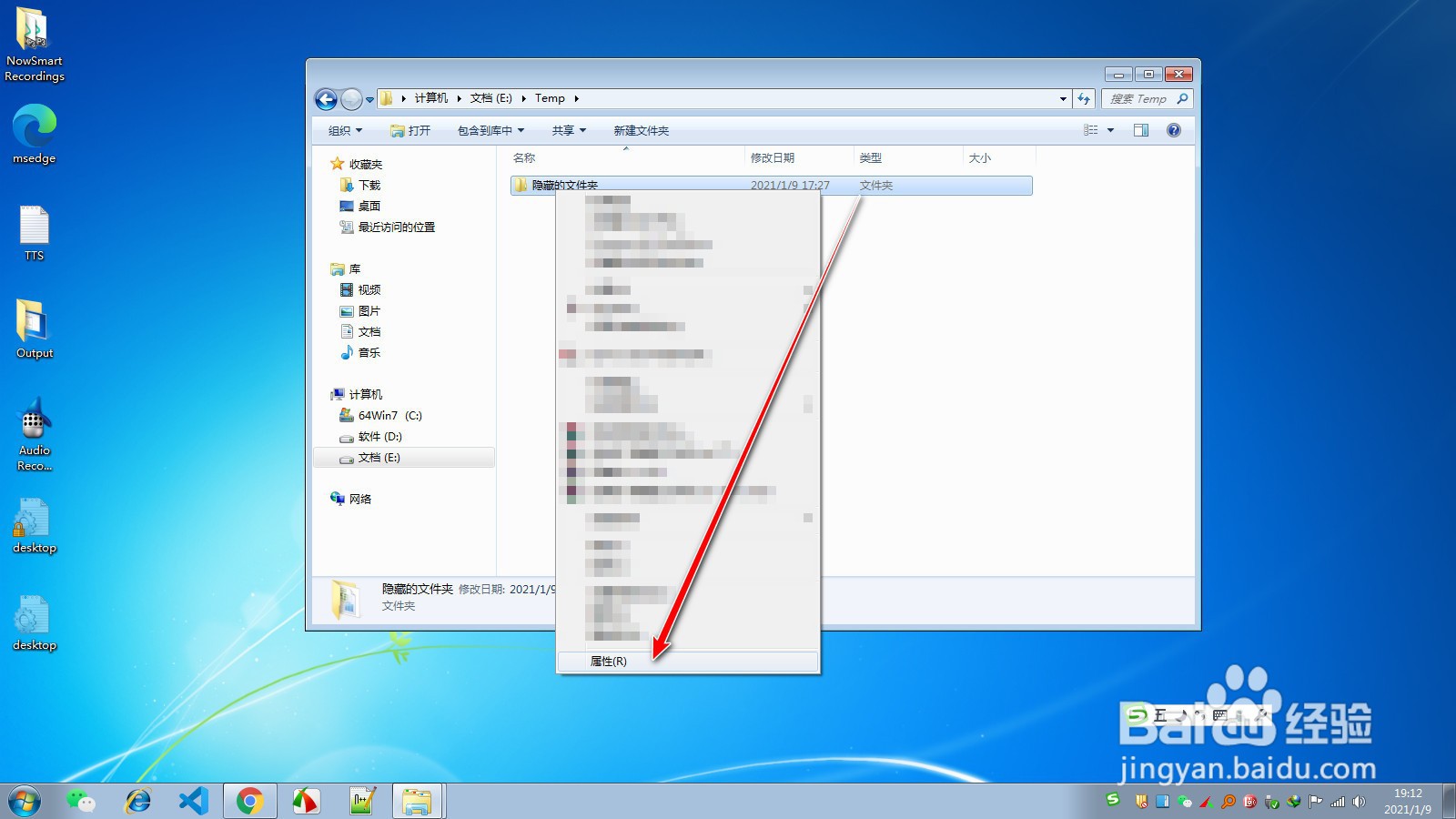The height and width of the screenshot is (819, 1456).
Task: Select the 隐藏的文件夹 folder row
Action: [771, 185]
